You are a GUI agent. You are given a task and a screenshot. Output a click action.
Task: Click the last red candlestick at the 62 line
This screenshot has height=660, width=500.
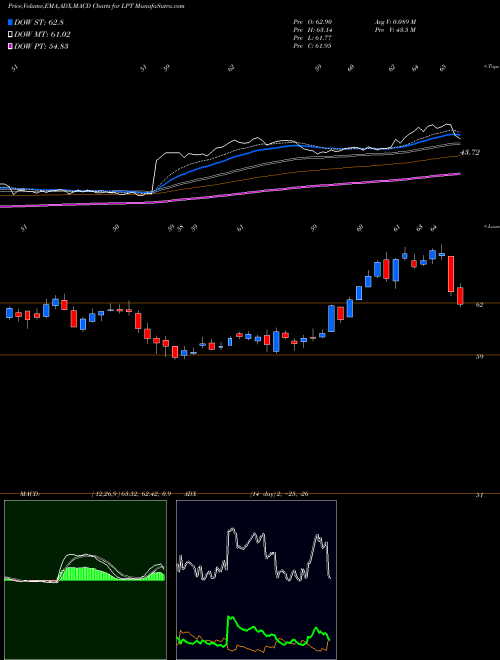pyautogui.click(x=460, y=296)
